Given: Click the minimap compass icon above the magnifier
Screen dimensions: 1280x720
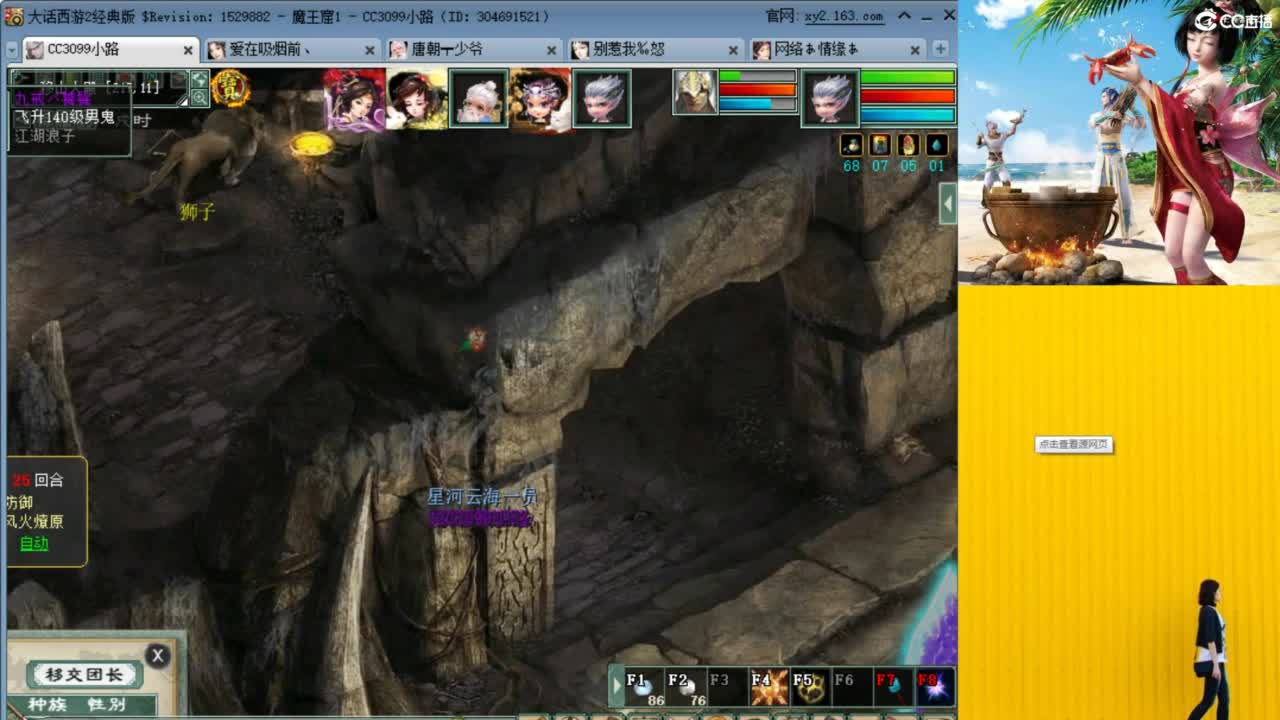Looking at the screenshot, I should click(199, 79).
